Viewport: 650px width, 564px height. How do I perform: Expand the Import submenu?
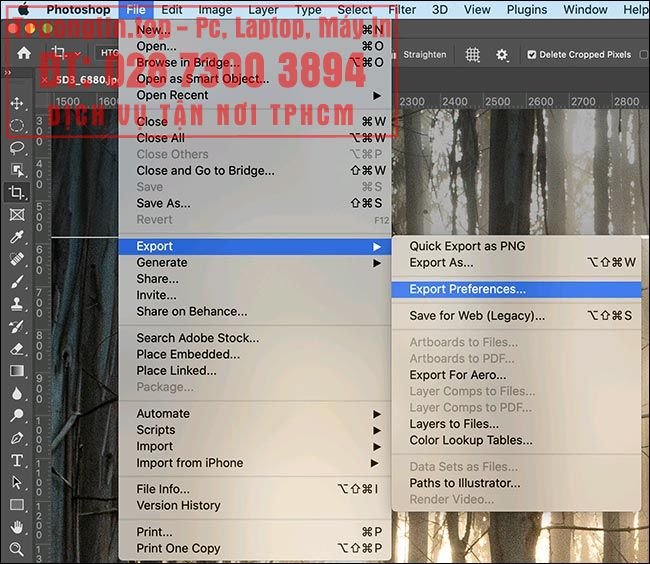(x=255, y=446)
